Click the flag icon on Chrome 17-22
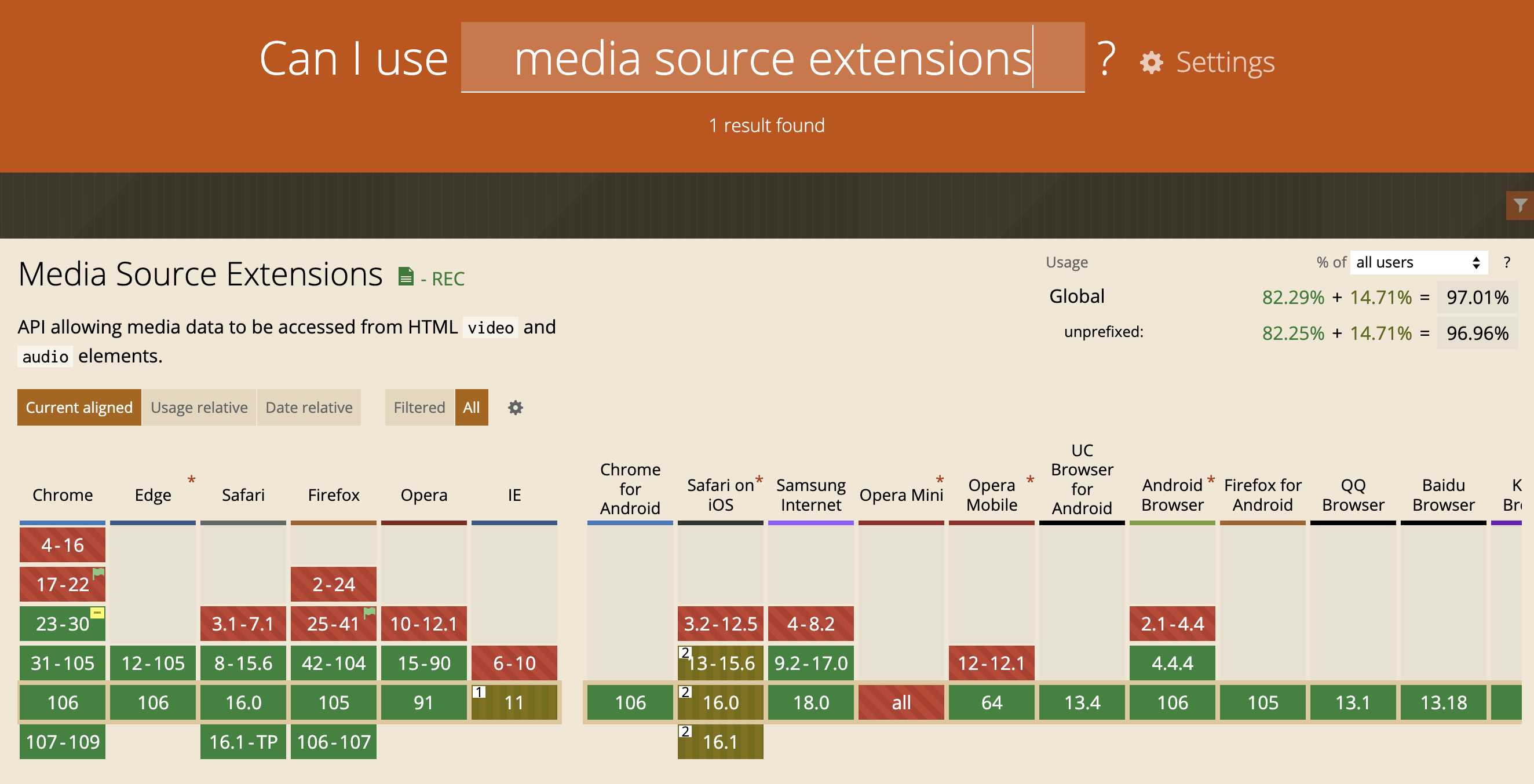Screen dimensions: 1534x784 click(x=98, y=573)
